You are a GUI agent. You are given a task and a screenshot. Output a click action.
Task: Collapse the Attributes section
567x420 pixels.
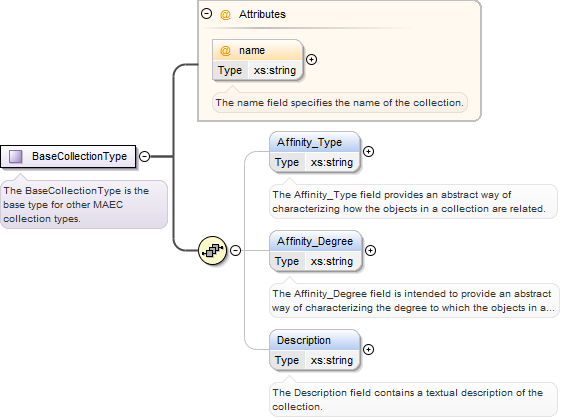(206, 14)
